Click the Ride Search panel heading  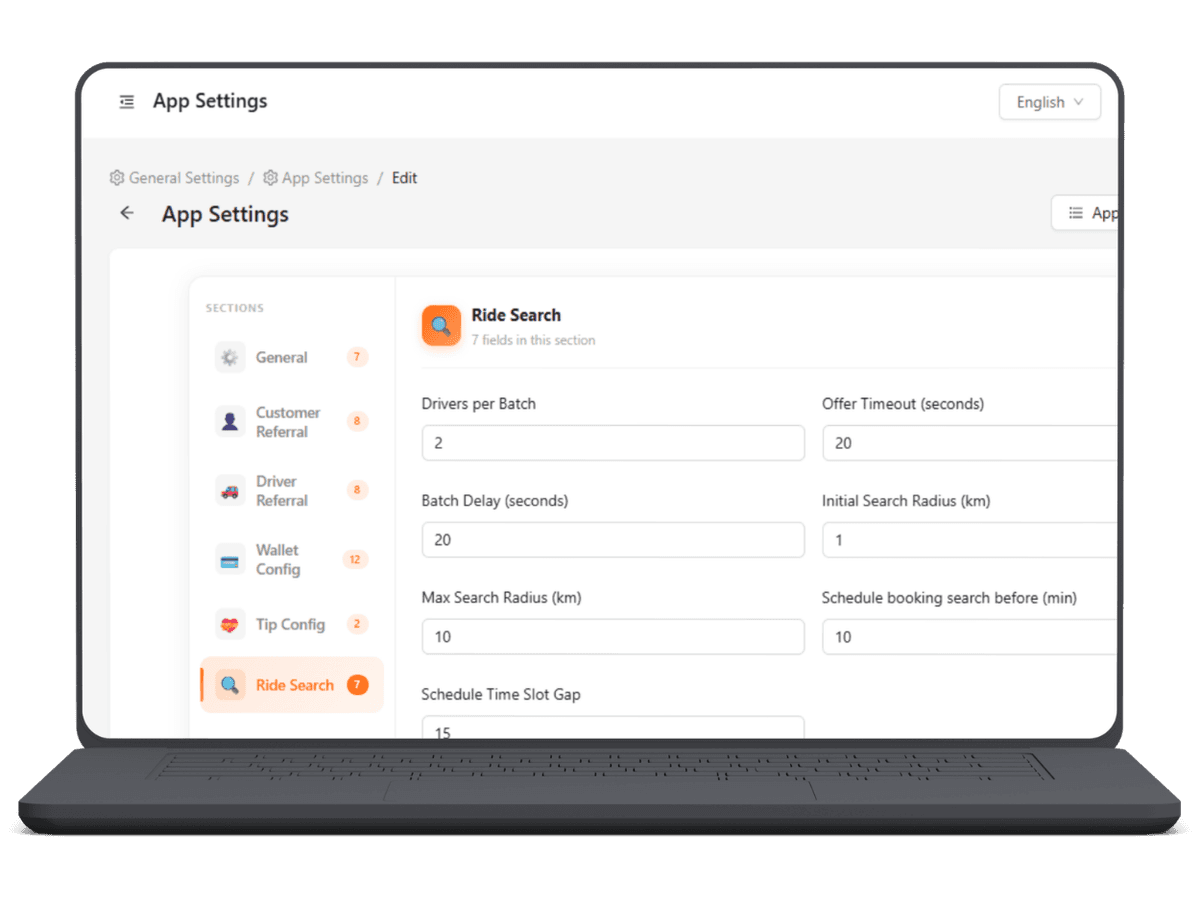tap(516, 315)
